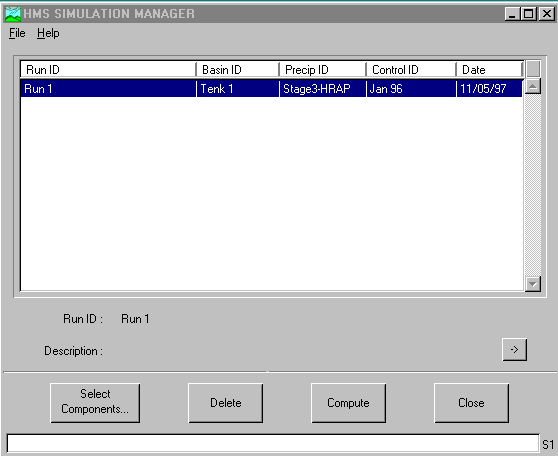Click the Compute button
558x456 pixels.
348,403
